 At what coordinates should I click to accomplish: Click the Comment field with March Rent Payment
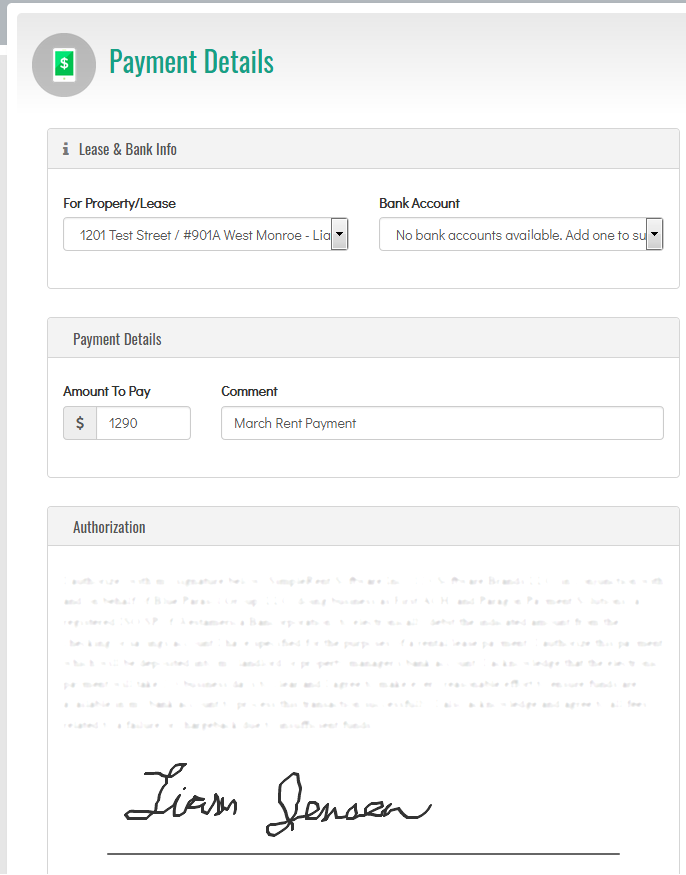pos(442,423)
